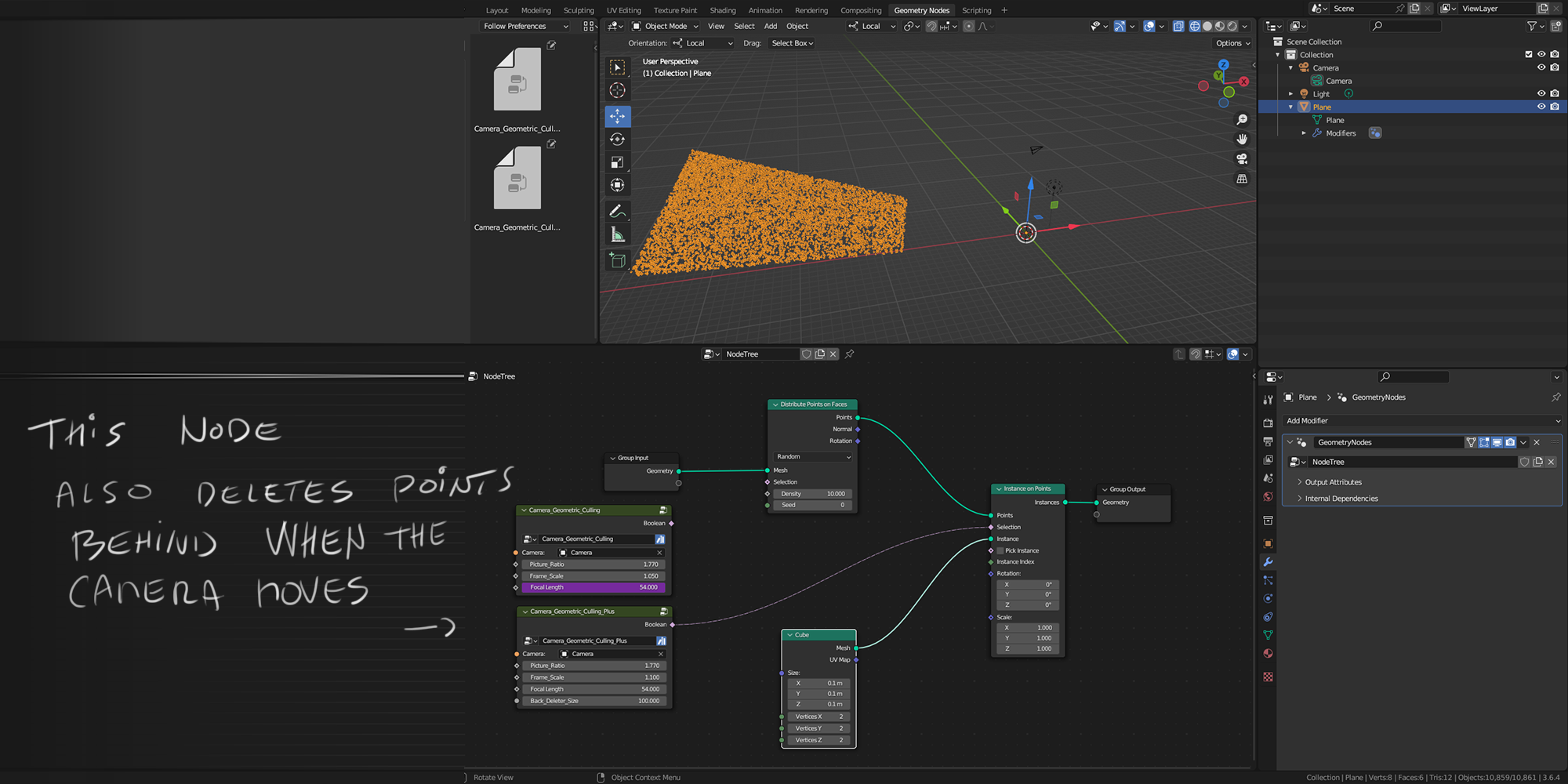Activate the Add Cube tool
This screenshot has width=1568, height=784.
click(618, 260)
